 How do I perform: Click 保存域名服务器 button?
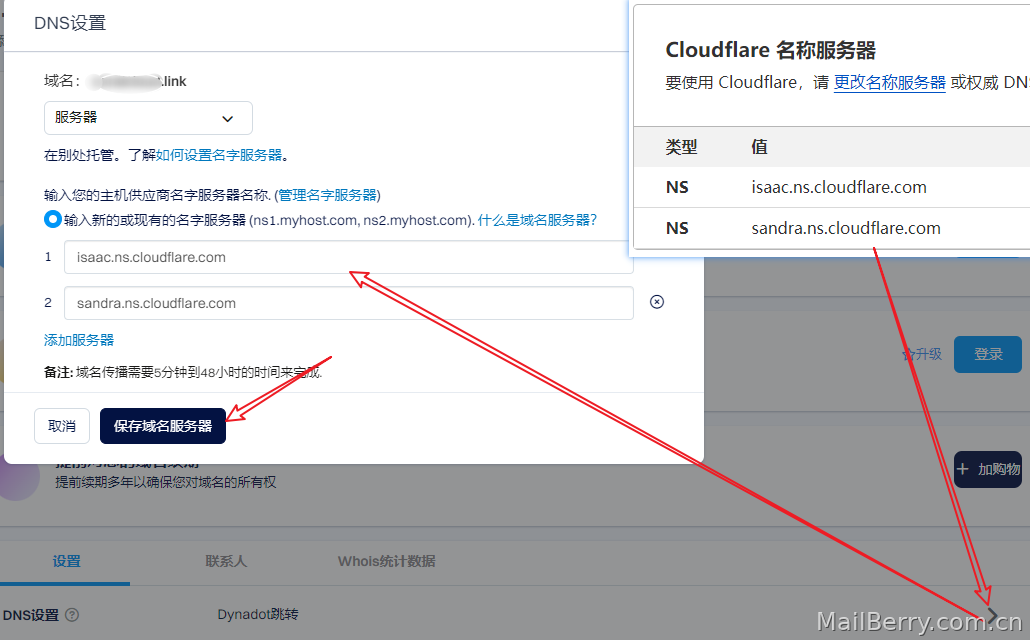pos(163,426)
